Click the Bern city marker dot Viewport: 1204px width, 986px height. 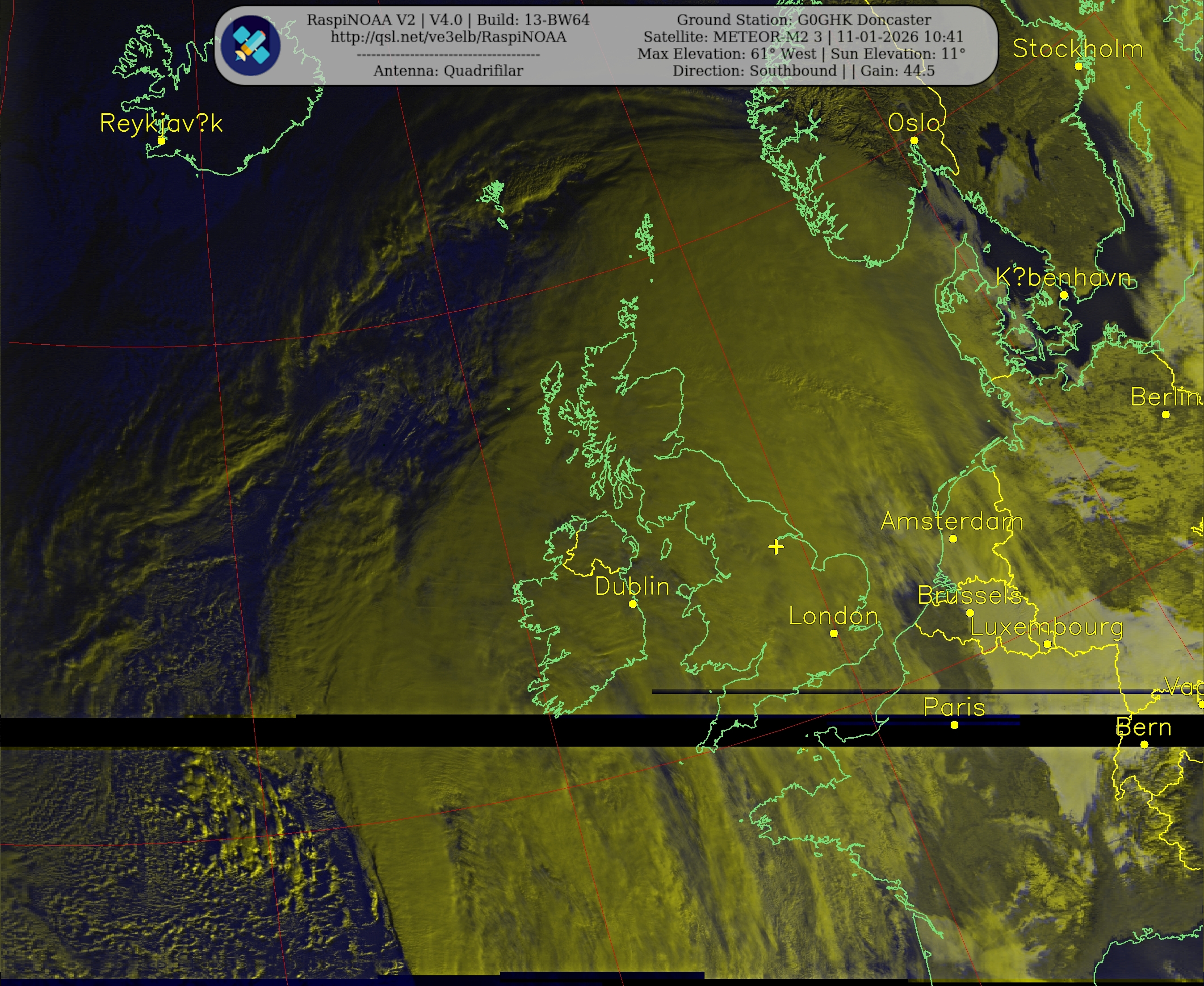tap(1144, 744)
